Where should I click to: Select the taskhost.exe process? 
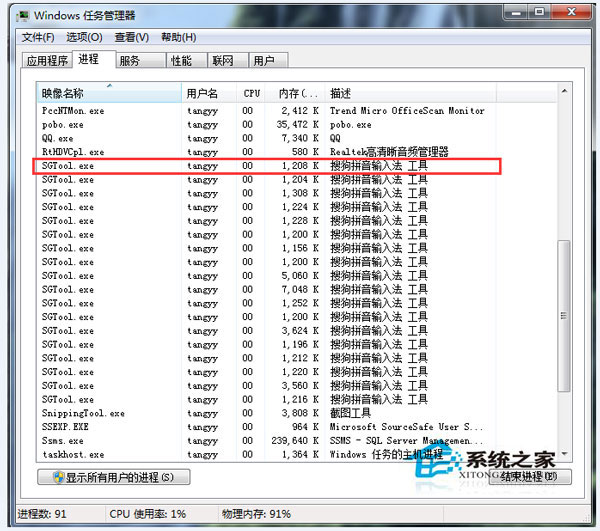267,454
